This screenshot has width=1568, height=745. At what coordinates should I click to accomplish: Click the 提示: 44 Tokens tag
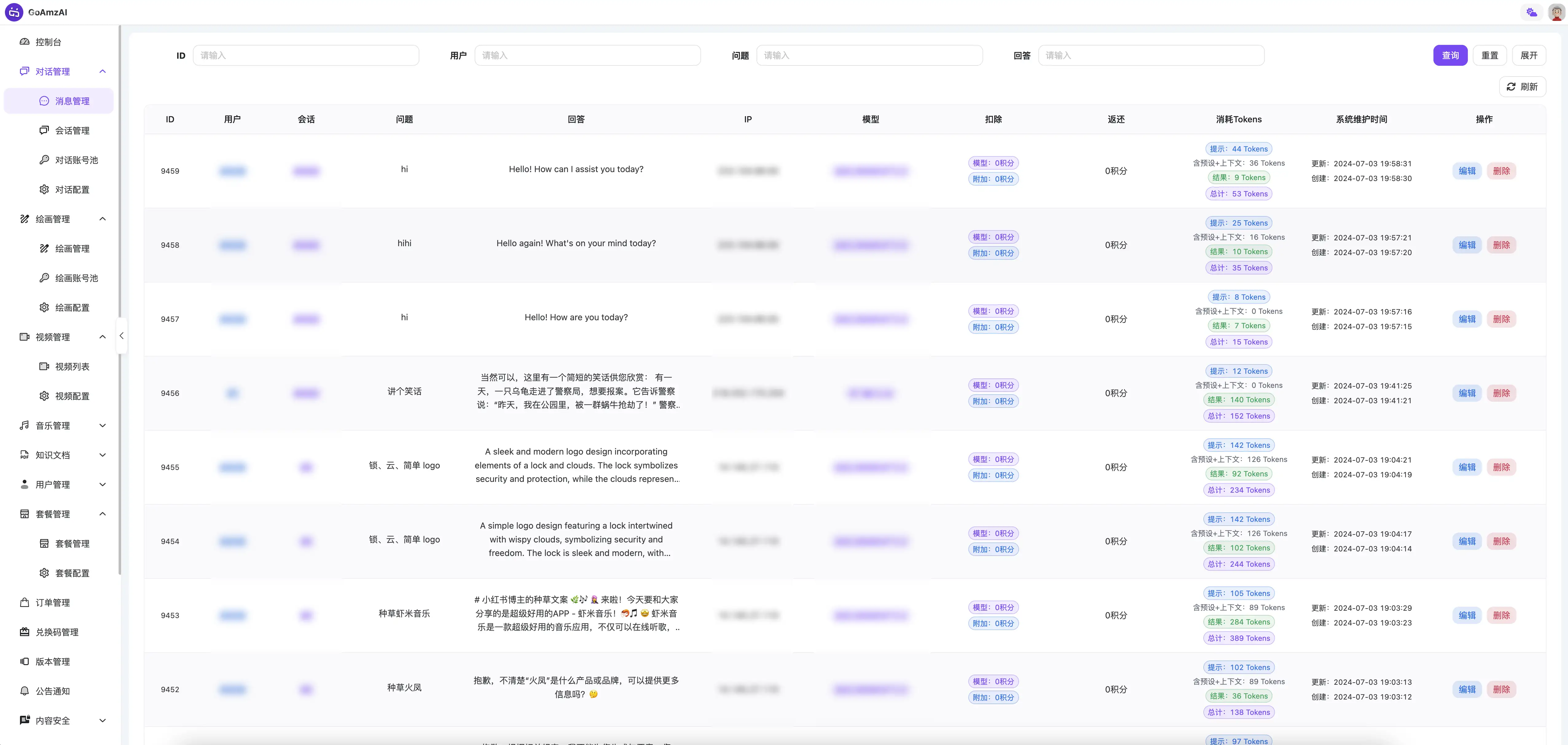click(1239, 149)
